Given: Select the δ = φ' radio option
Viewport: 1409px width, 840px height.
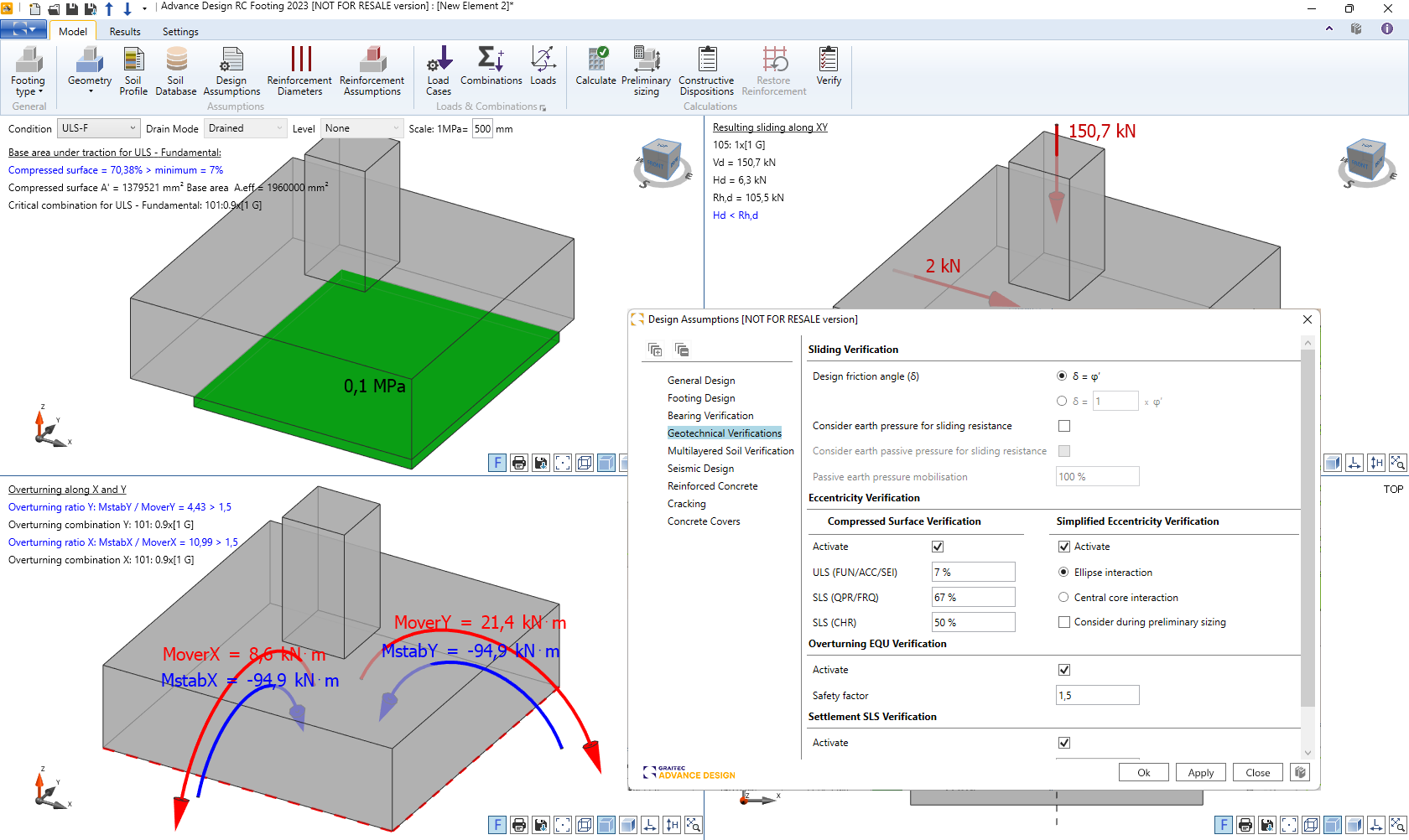Looking at the screenshot, I should (1062, 376).
